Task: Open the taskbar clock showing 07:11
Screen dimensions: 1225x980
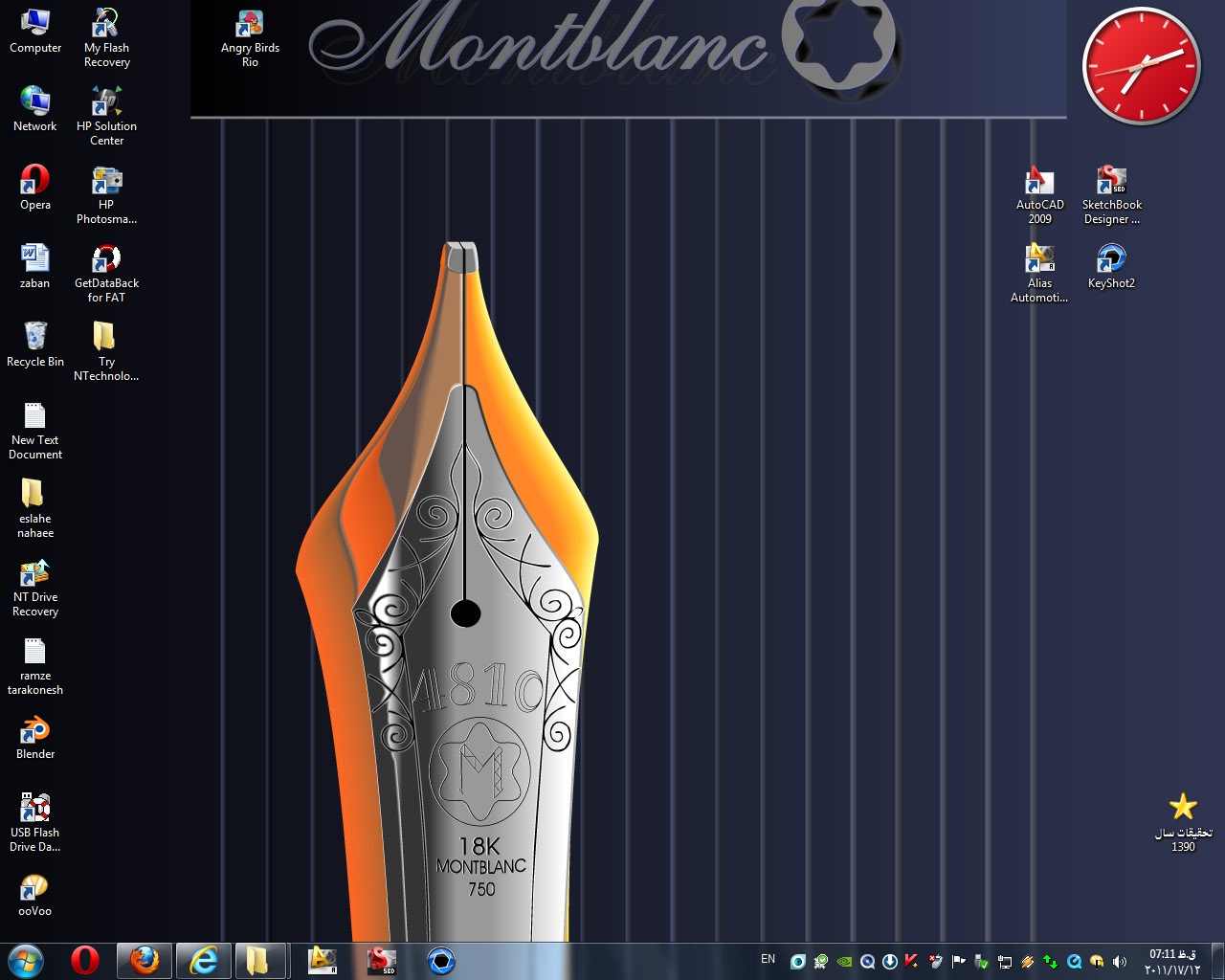Action: [1172, 961]
